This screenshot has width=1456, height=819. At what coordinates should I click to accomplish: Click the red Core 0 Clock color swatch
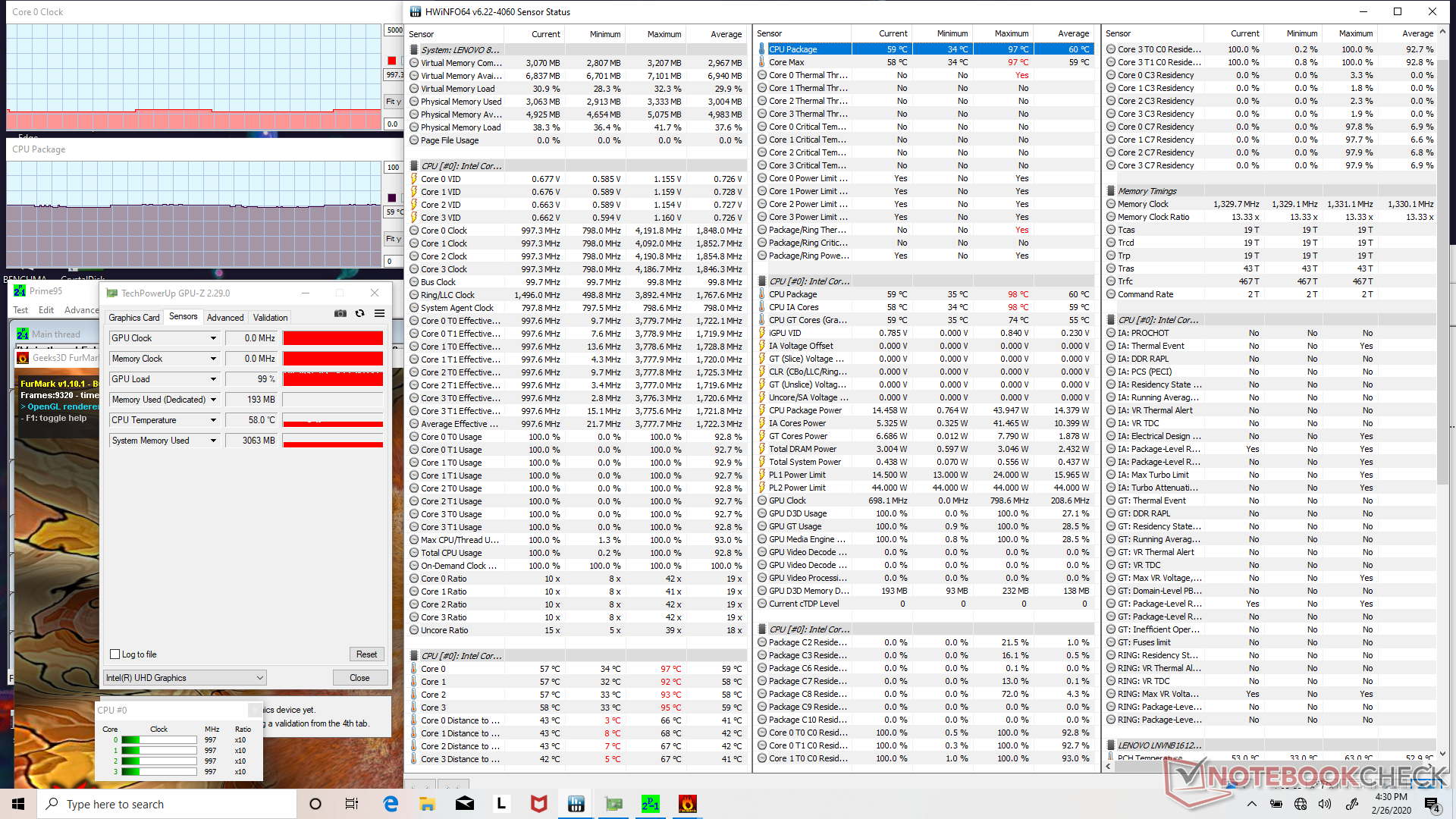(x=392, y=61)
